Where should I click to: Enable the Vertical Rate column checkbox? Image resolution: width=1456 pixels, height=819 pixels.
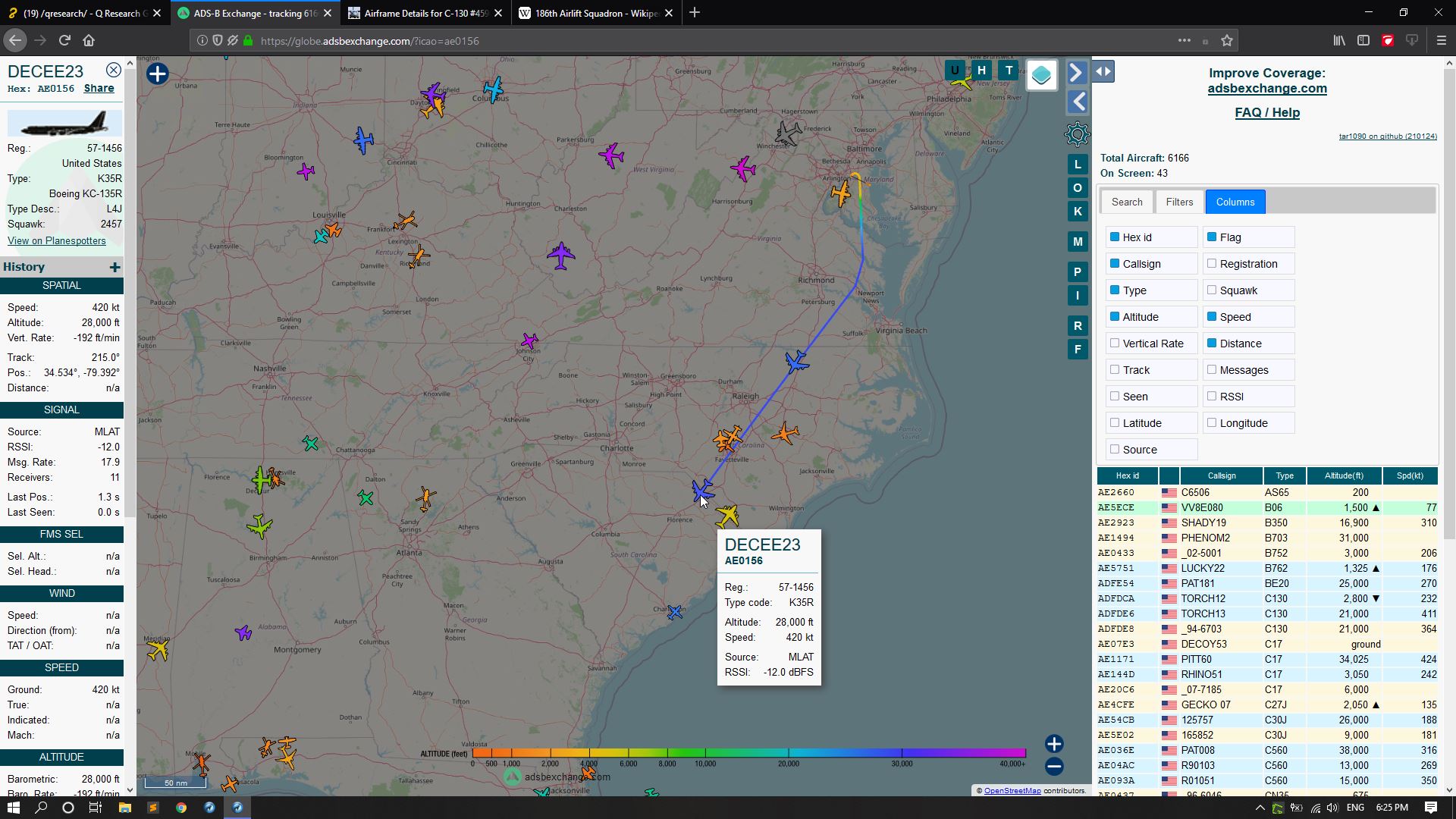click(x=1115, y=343)
